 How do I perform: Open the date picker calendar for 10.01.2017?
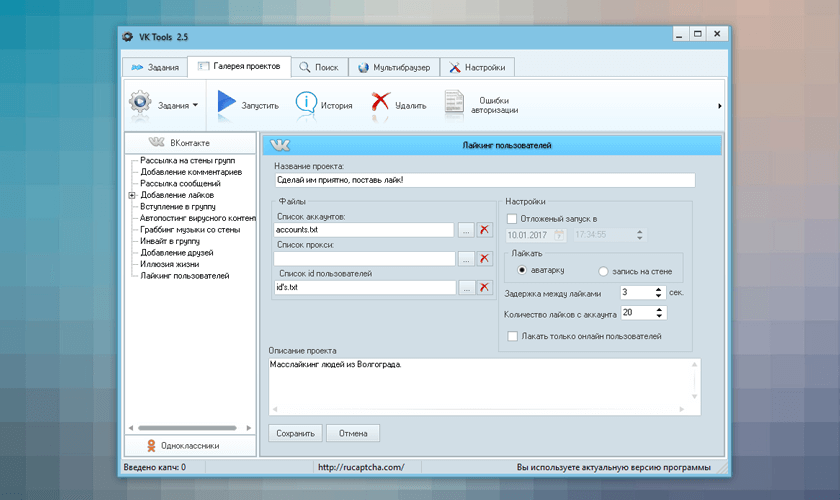pyautogui.click(x=559, y=235)
